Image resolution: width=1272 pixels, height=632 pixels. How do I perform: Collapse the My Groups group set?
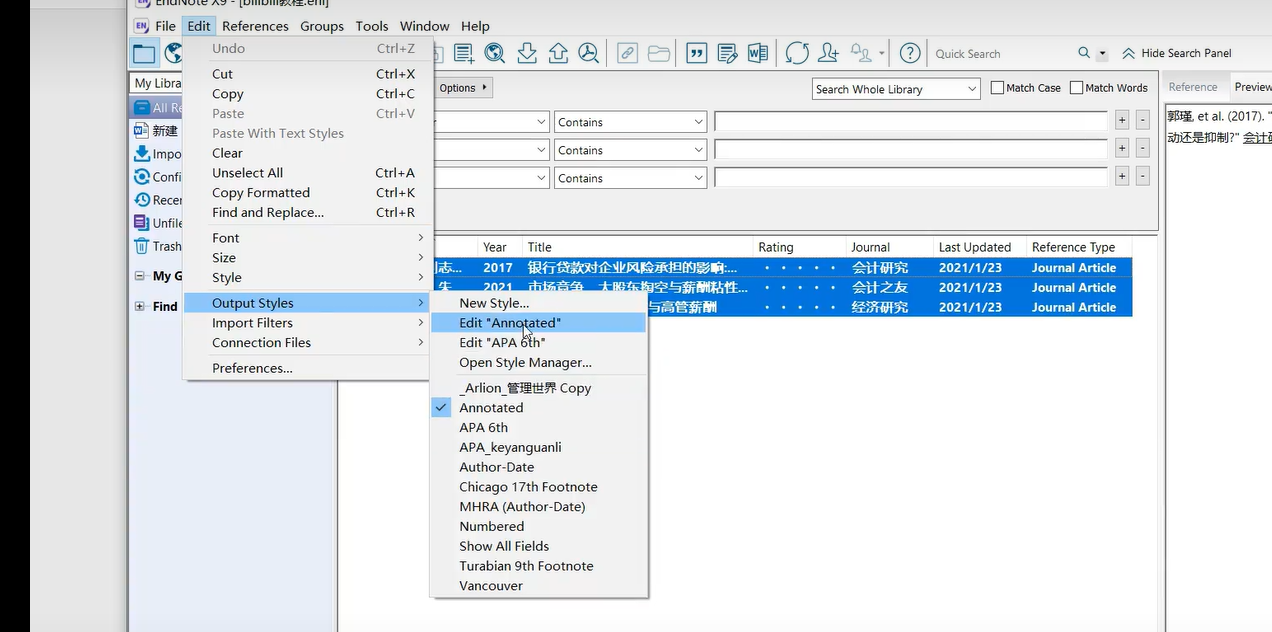(140, 276)
